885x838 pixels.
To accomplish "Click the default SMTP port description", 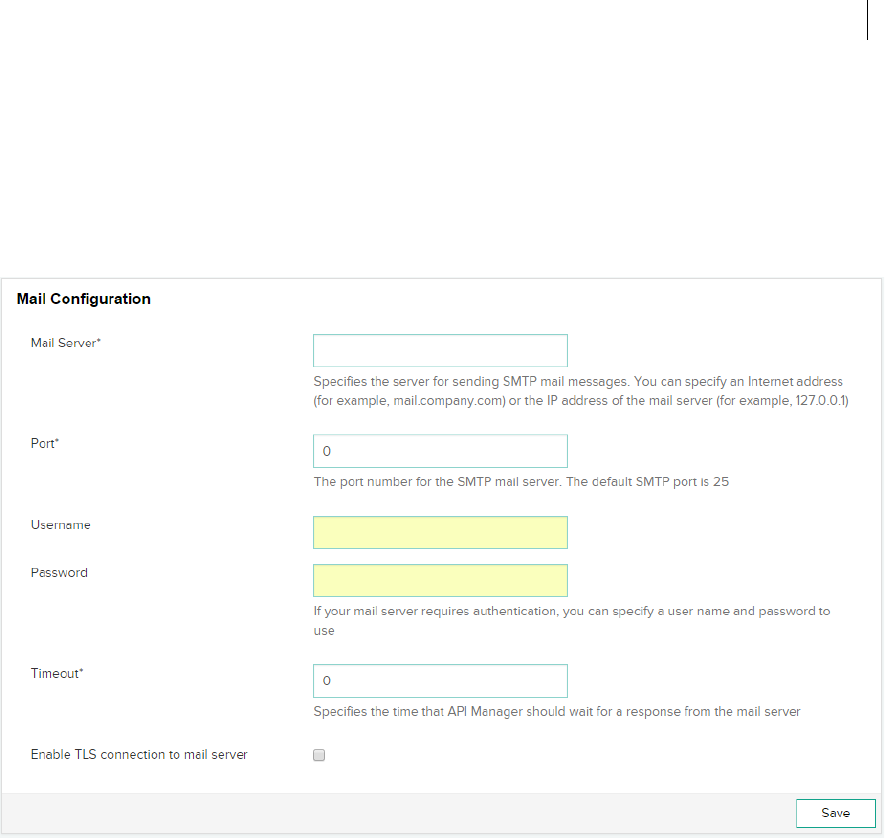I will 521,481.
